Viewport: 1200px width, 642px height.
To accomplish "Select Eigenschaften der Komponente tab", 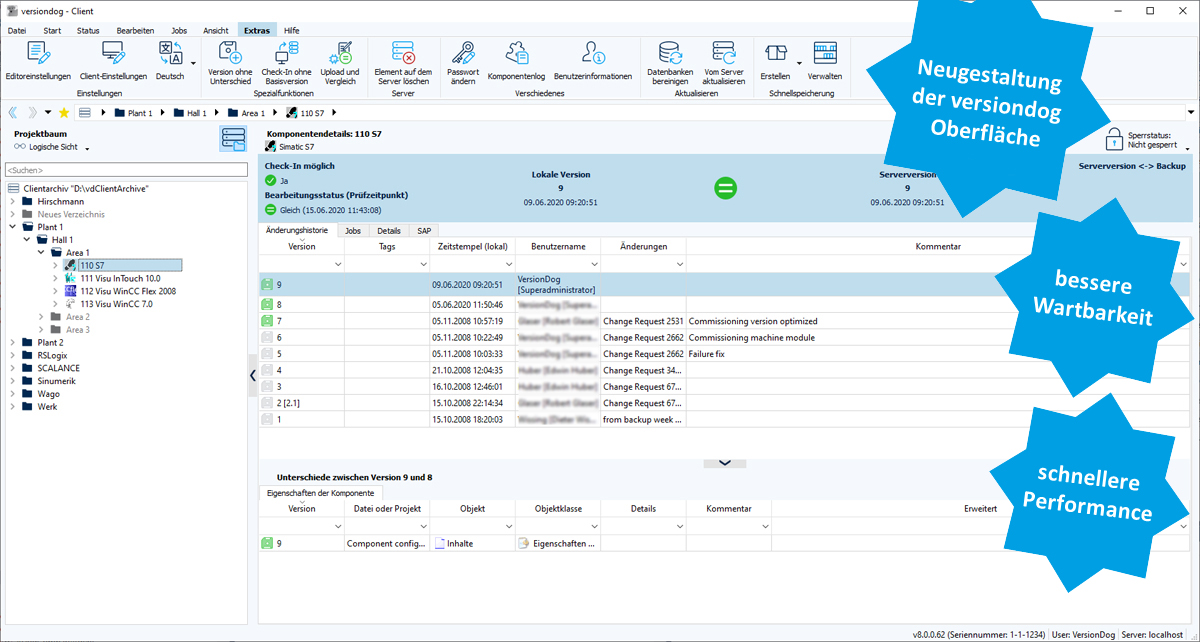I will point(320,493).
